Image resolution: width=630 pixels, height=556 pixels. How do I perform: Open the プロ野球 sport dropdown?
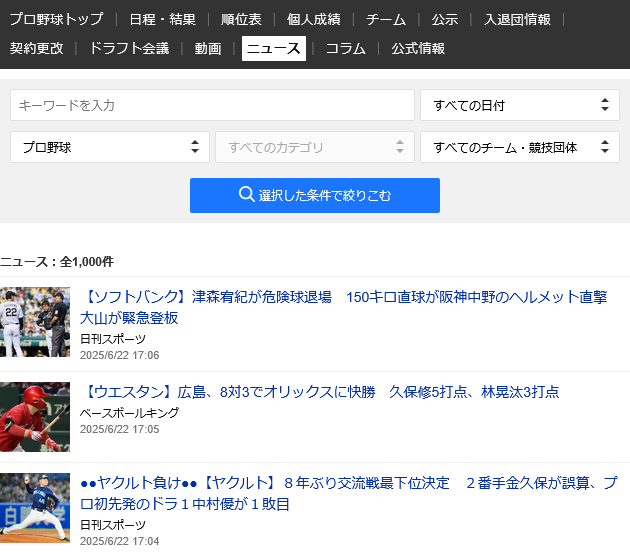[110, 147]
